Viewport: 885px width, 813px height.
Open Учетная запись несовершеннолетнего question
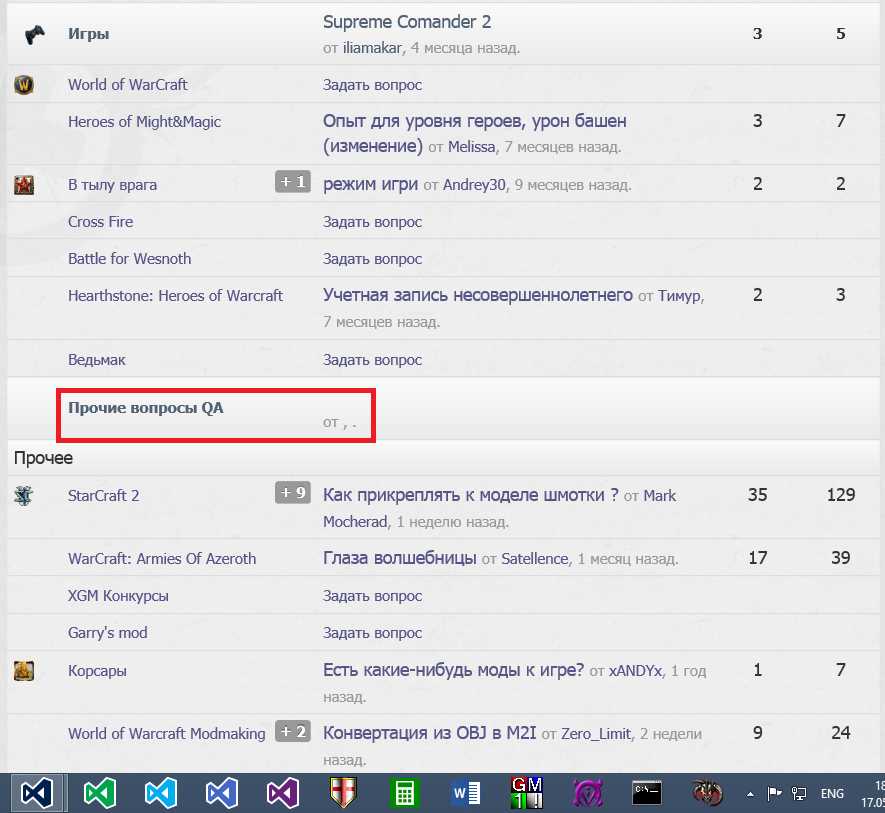[x=478, y=295]
